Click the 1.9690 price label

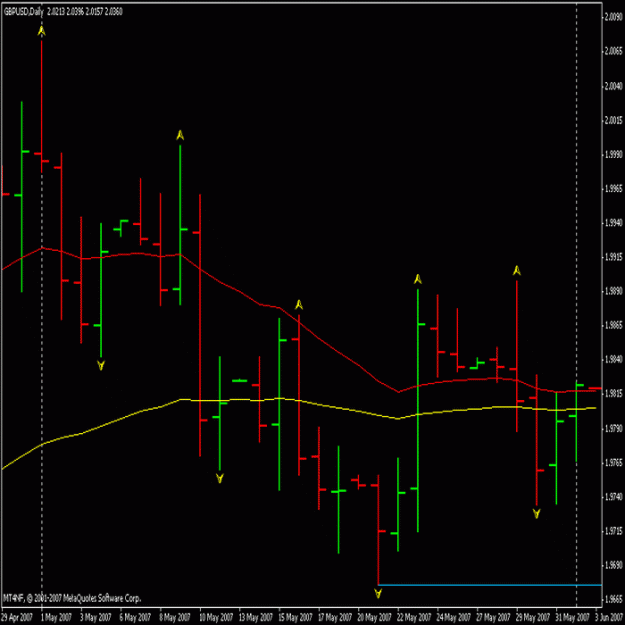pos(614,566)
